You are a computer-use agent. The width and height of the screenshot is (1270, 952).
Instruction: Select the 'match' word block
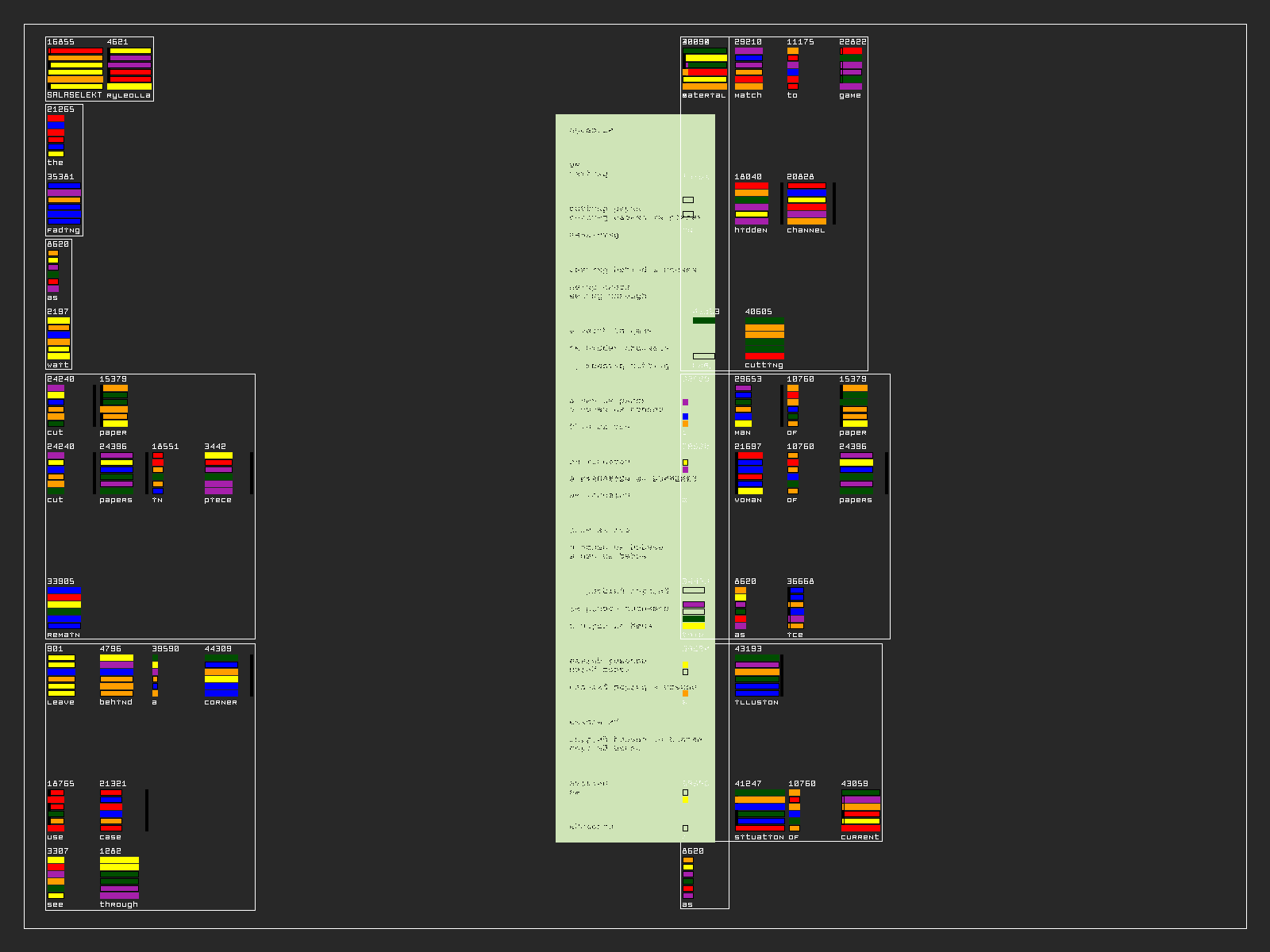[749, 68]
